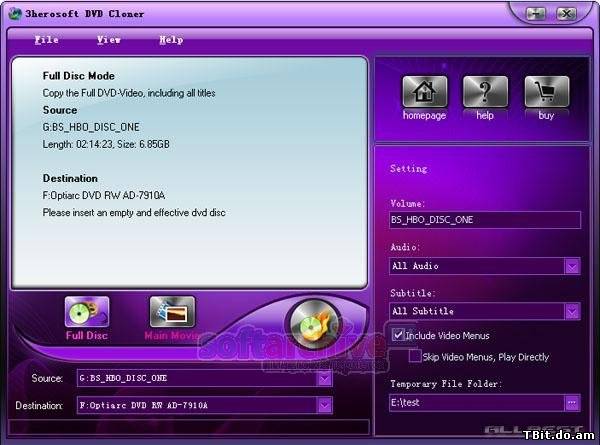Open the Destination drive dropdown arrow

click(x=324, y=406)
